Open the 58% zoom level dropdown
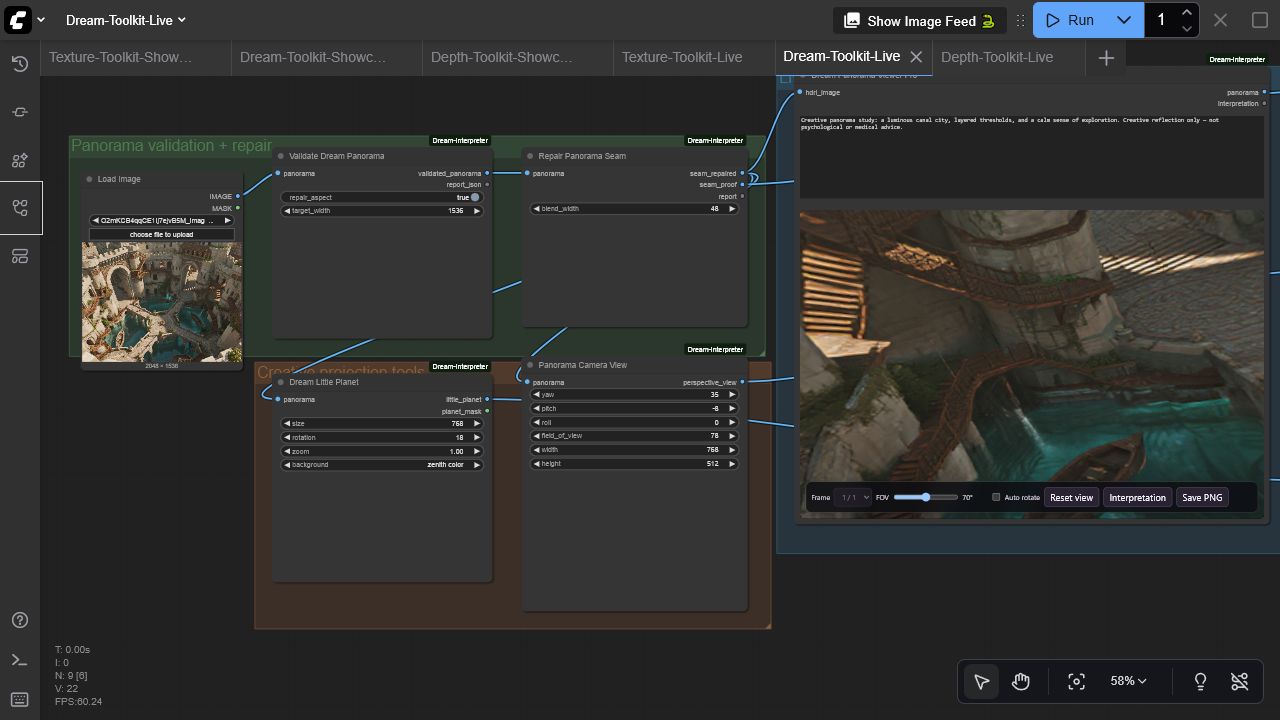 (1128, 681)
